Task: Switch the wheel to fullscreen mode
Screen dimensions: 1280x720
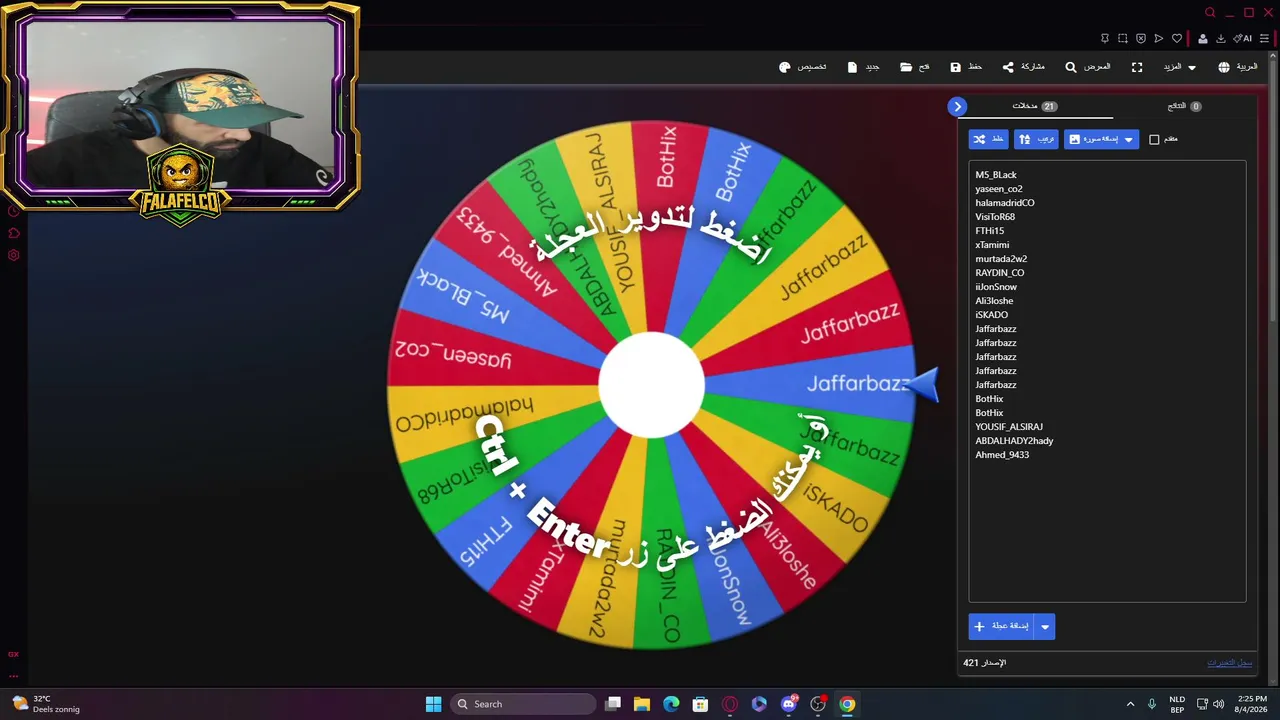Action: click(1137, 67)
